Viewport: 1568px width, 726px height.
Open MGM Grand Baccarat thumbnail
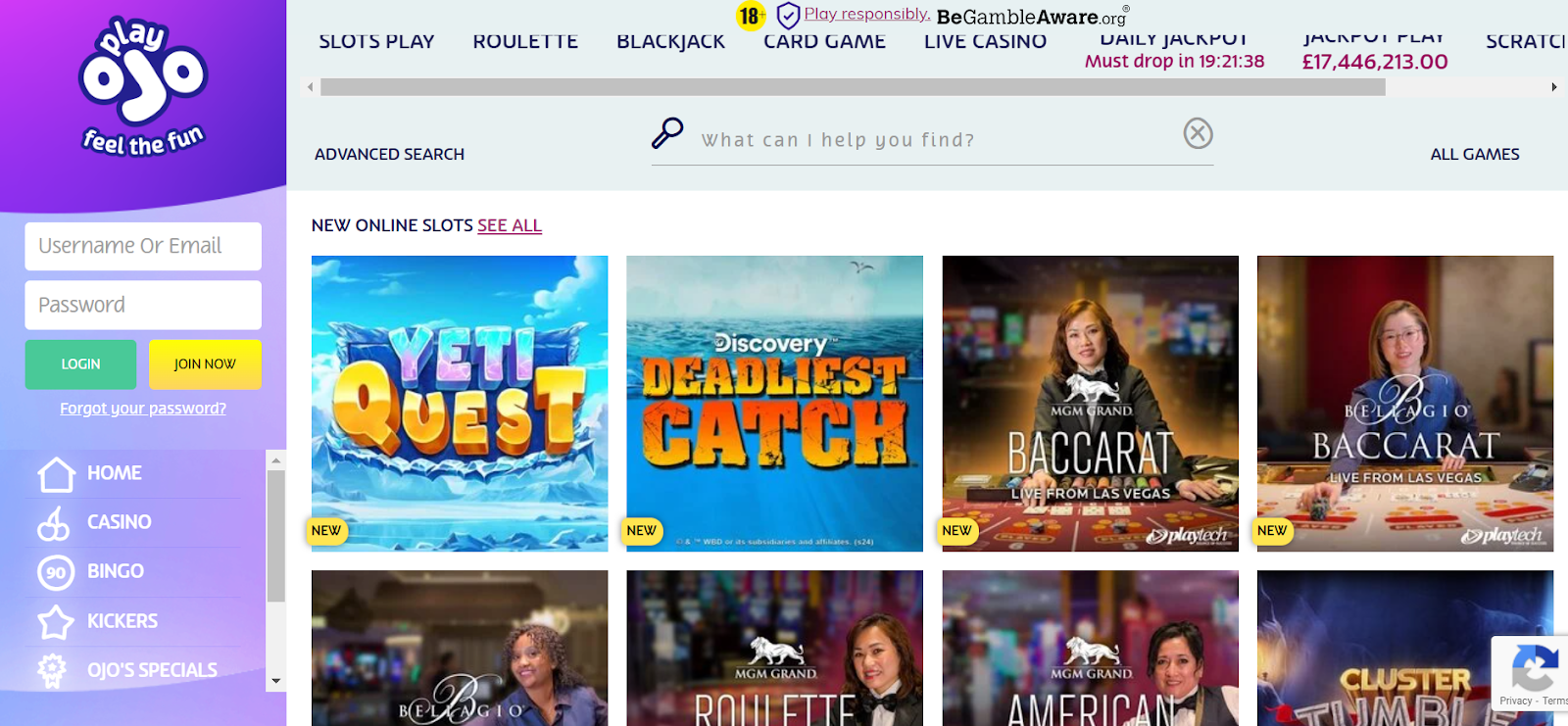point(1090,404)
